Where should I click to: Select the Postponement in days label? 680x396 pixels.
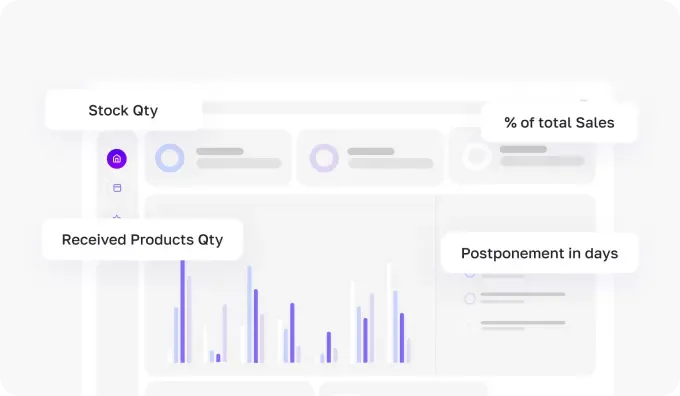coord(539,253)
